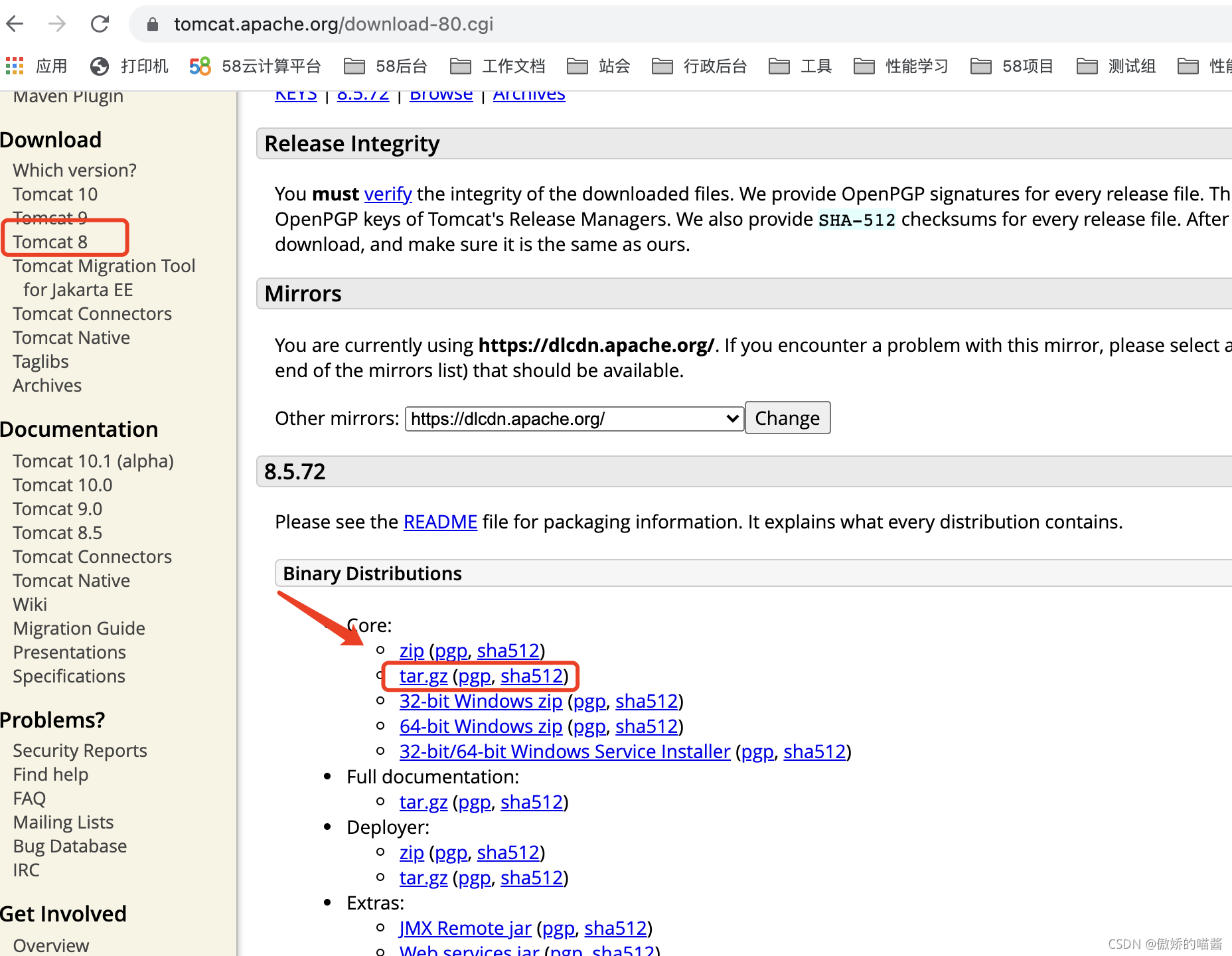Reload the page with the refresh icon
1232x956 pixels.
pos(100,25)
